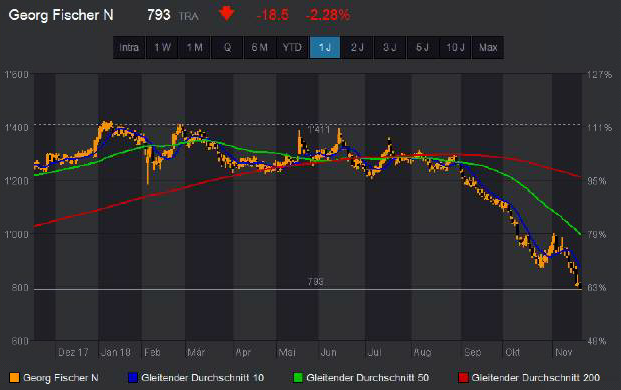Click the 127% right axis label

(x=600, y=74)
